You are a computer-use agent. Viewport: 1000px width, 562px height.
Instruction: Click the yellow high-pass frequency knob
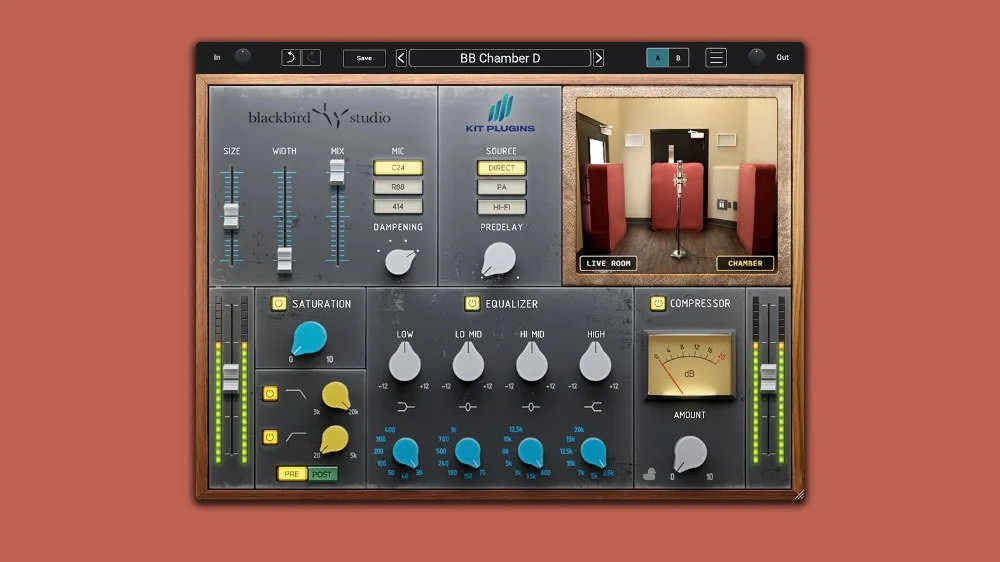pos(334,440)
